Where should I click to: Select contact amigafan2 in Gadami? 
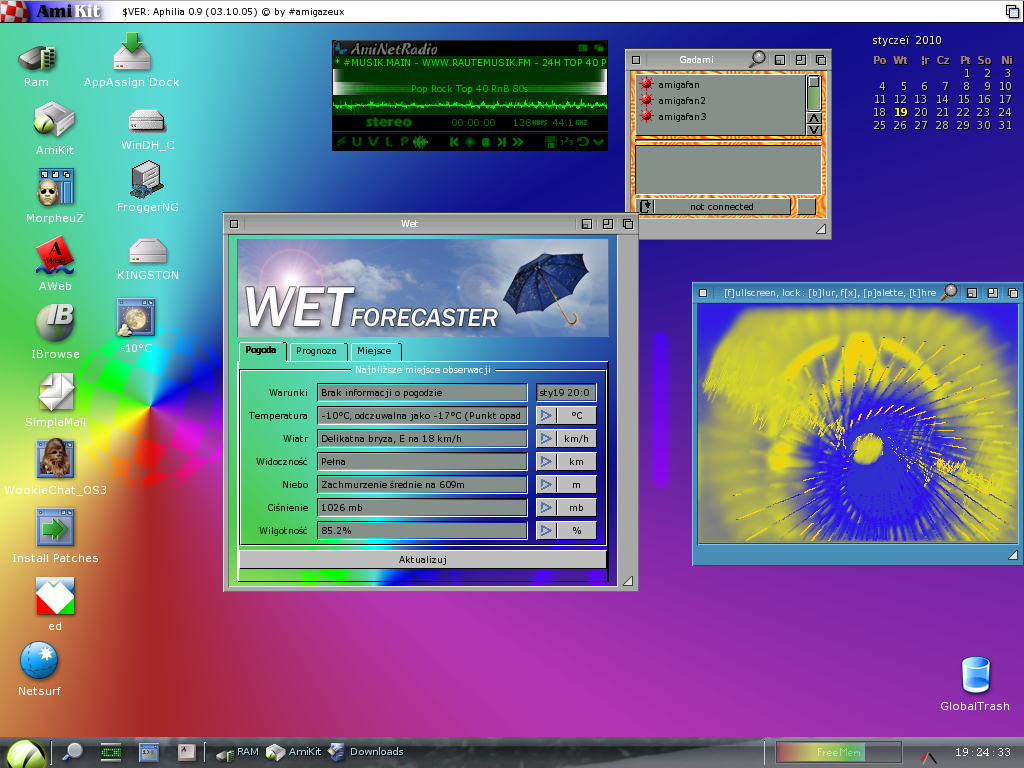coord(721,101)
